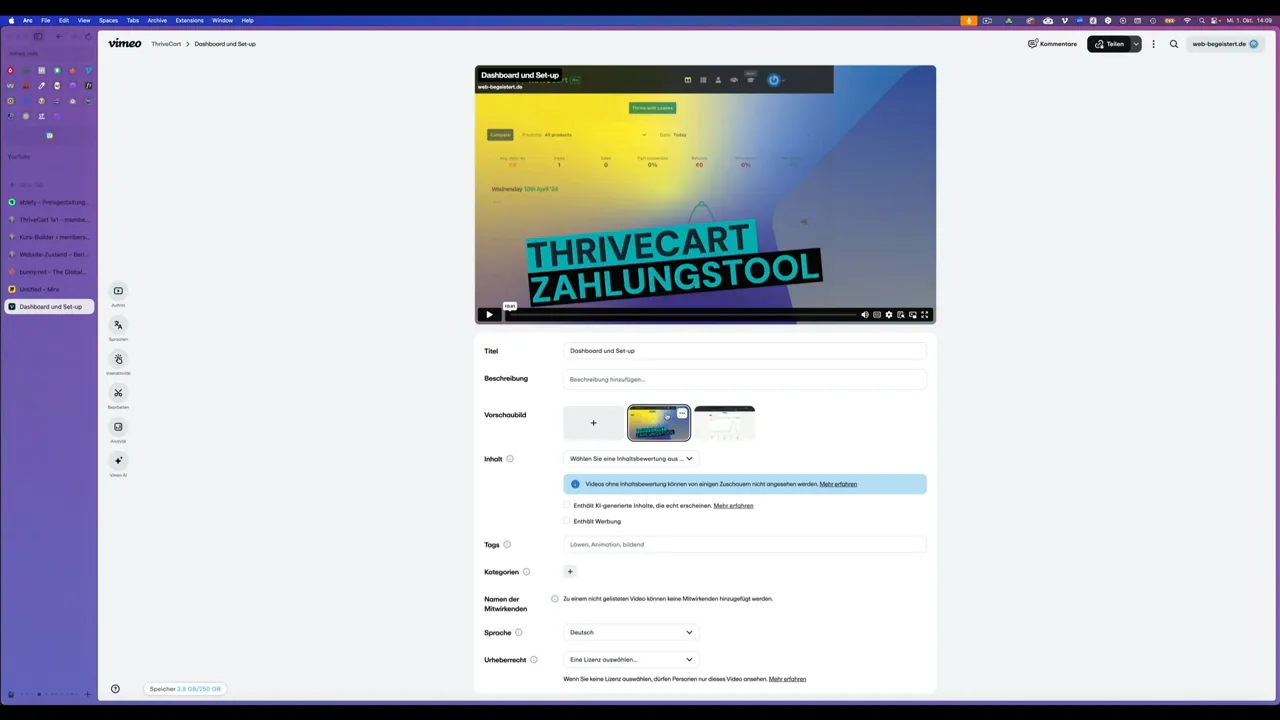The height and width of the screenshot is (720, 1280).
Task: Open the Extensions menu in menu bar
Action: pyautogui.click(x=189, y=20)
